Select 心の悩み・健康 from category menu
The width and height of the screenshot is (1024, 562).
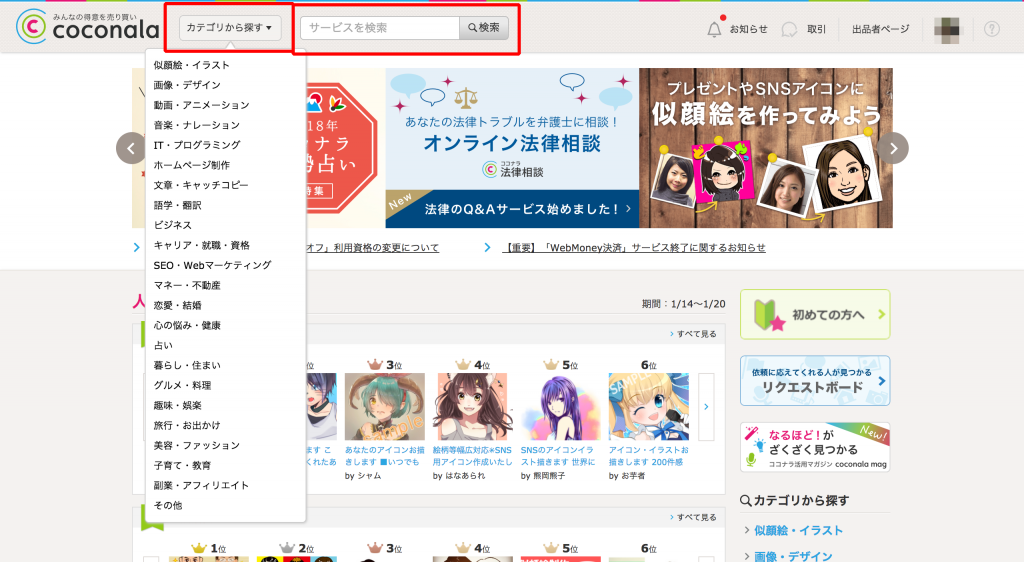(187, 325)
